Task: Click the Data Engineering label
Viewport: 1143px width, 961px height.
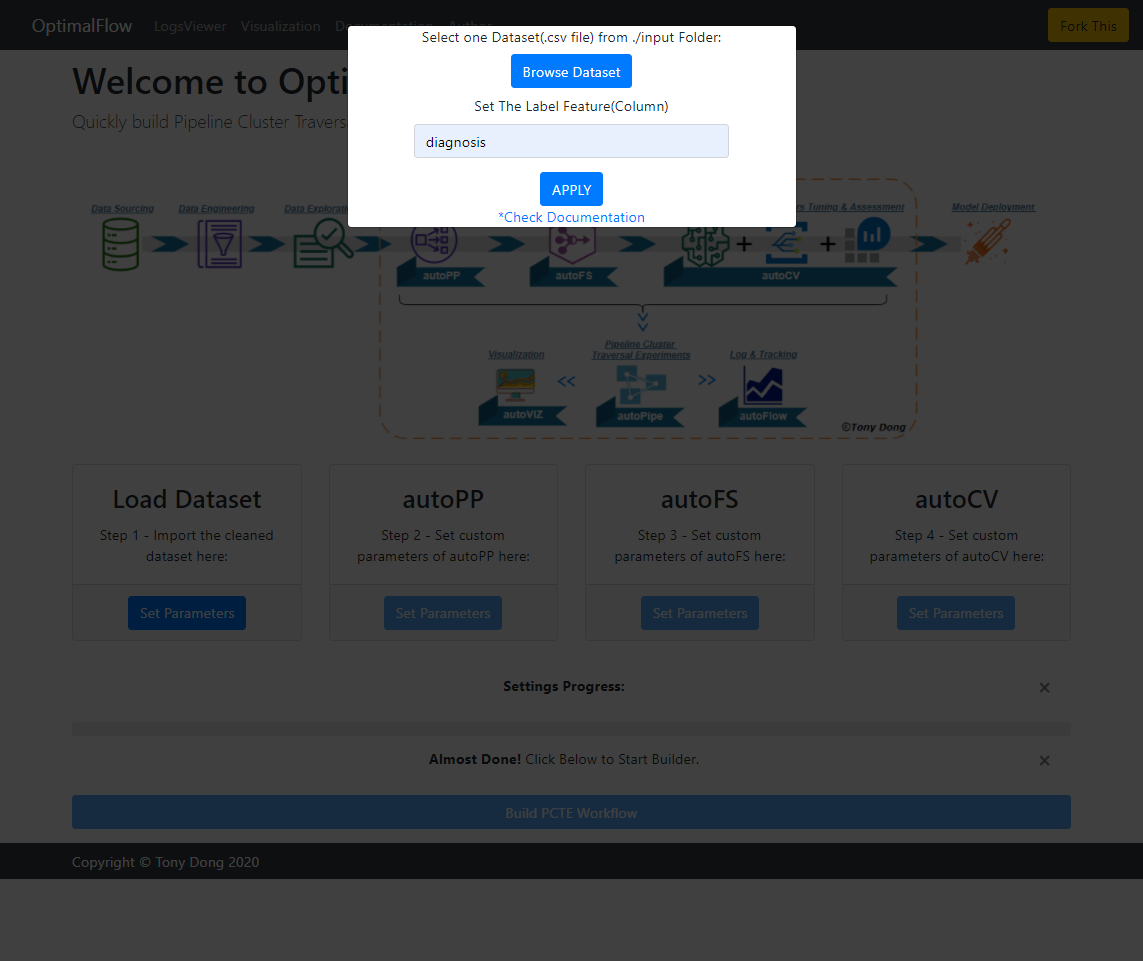Action: pyautogui.click(x=216, y=209)
